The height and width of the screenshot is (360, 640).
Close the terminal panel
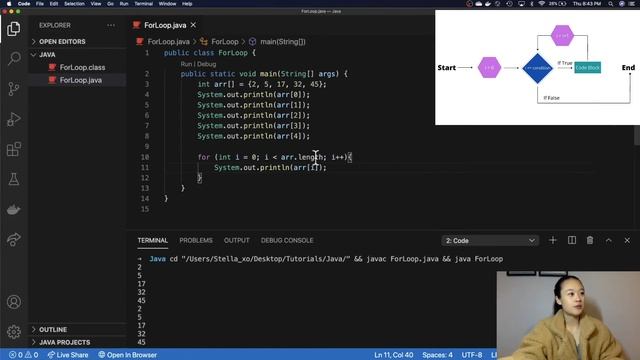coord(627,240)
